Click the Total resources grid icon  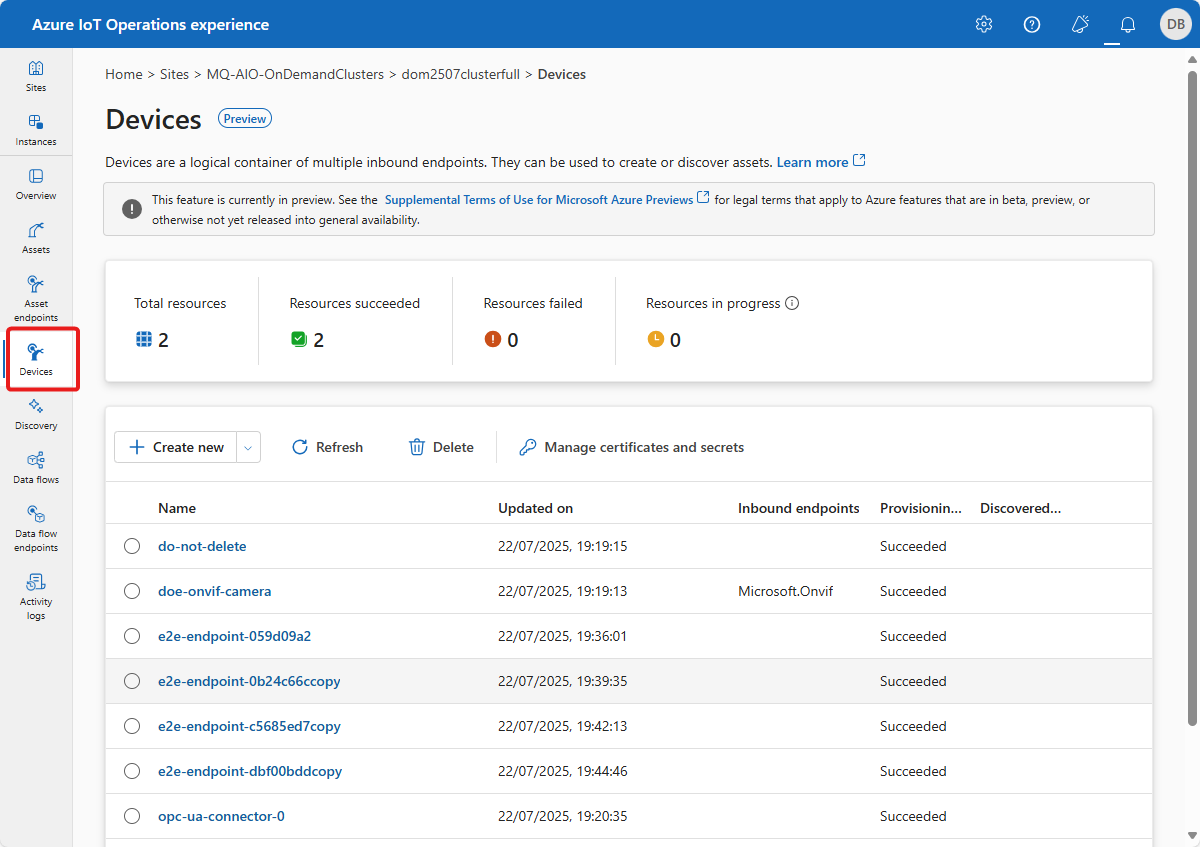click(144, 340)
